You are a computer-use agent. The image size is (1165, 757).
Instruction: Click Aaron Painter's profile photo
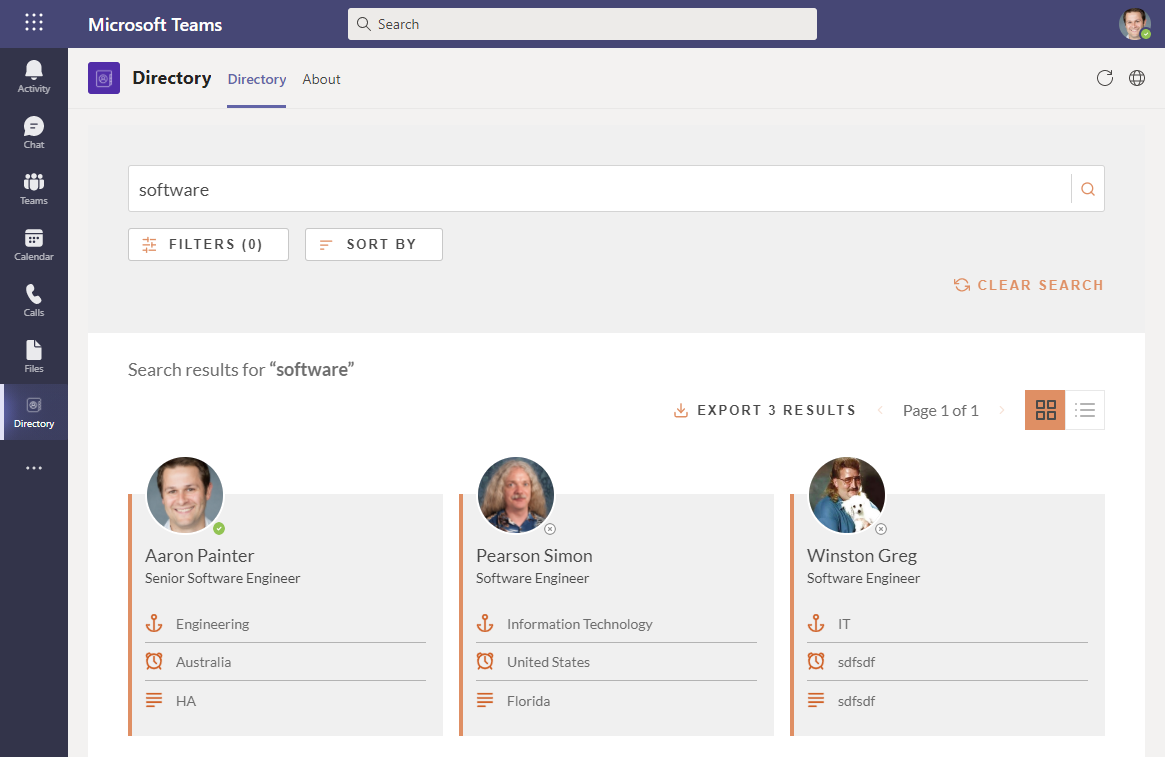185,495
